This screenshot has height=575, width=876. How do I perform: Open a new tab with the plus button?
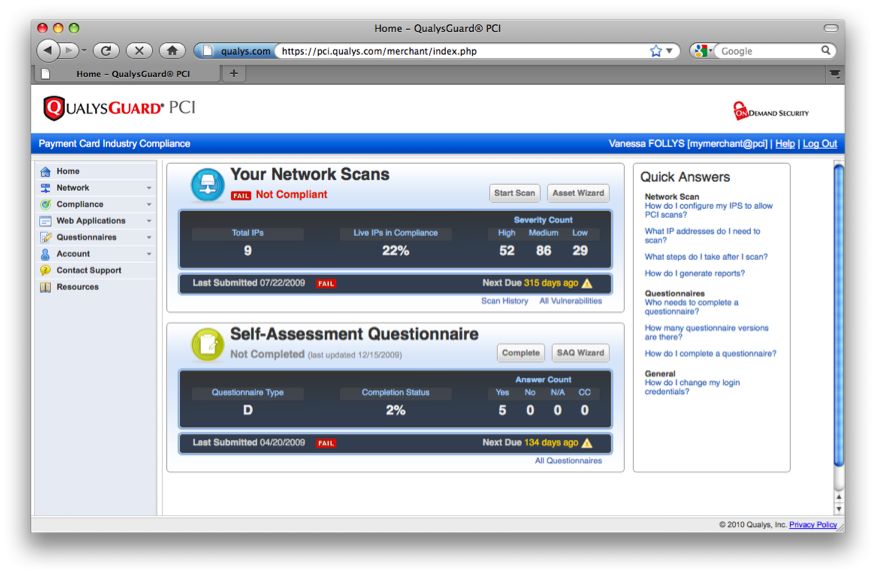pos(234,73)
